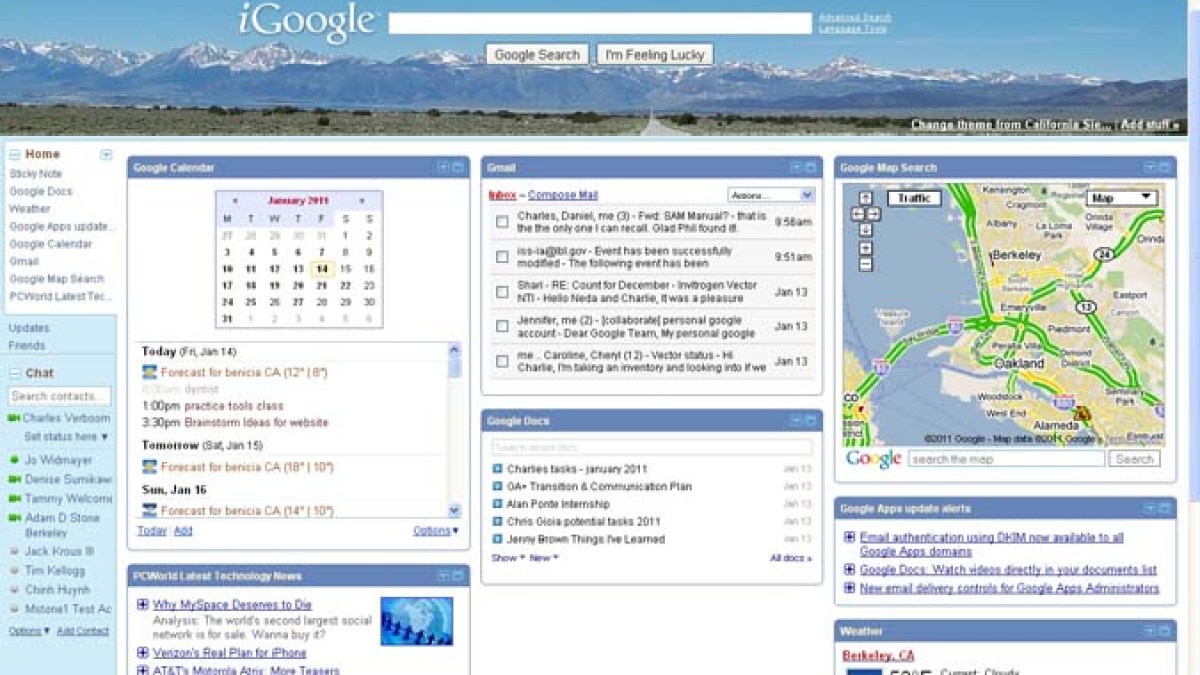Open chat Options dropdown
Viewport: 1200px width, 675px height.
(x=29, y=631)
